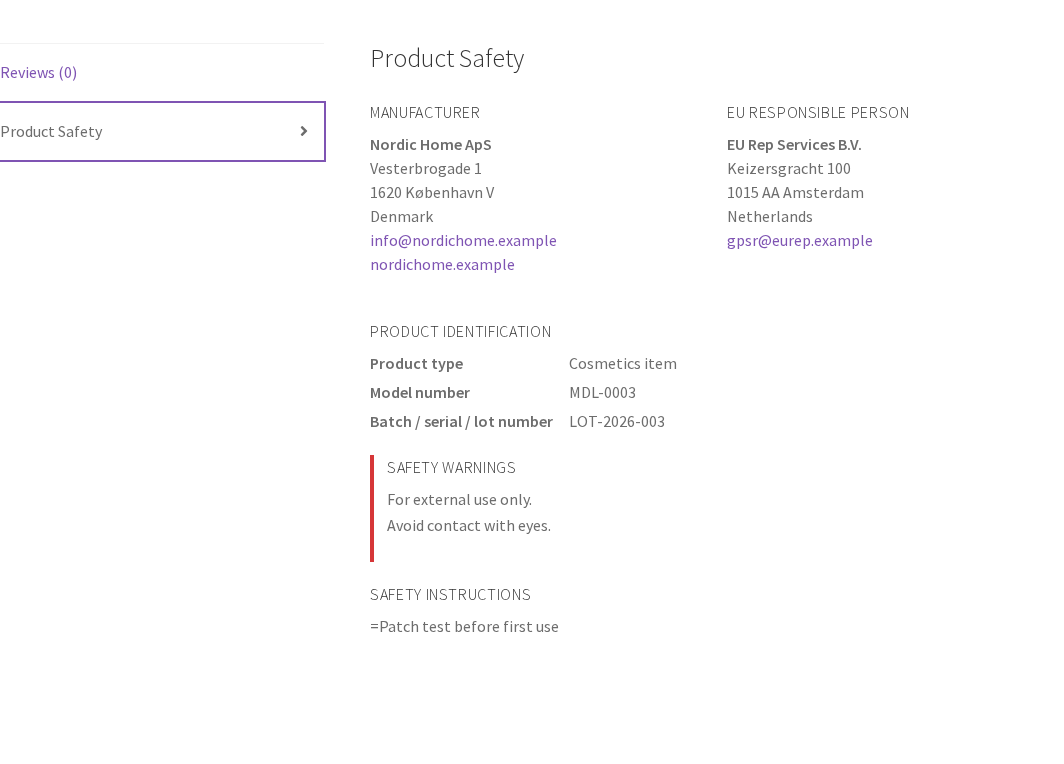Click the MANUFACTURER section heading
Image resolution: width=1064 pixels, height=764 pixels.
[x=425, y=113]
